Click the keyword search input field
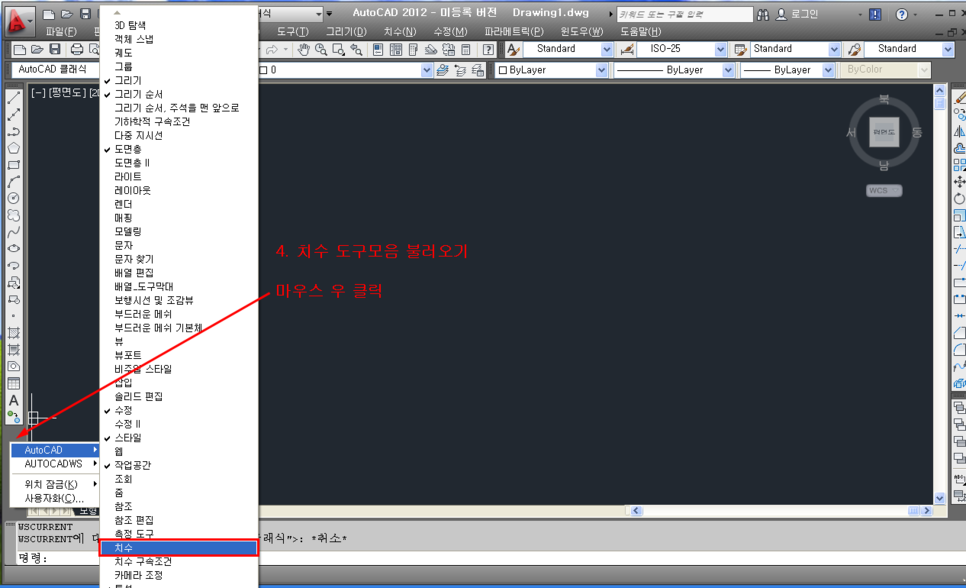The image size is (966, 588). 684,14
